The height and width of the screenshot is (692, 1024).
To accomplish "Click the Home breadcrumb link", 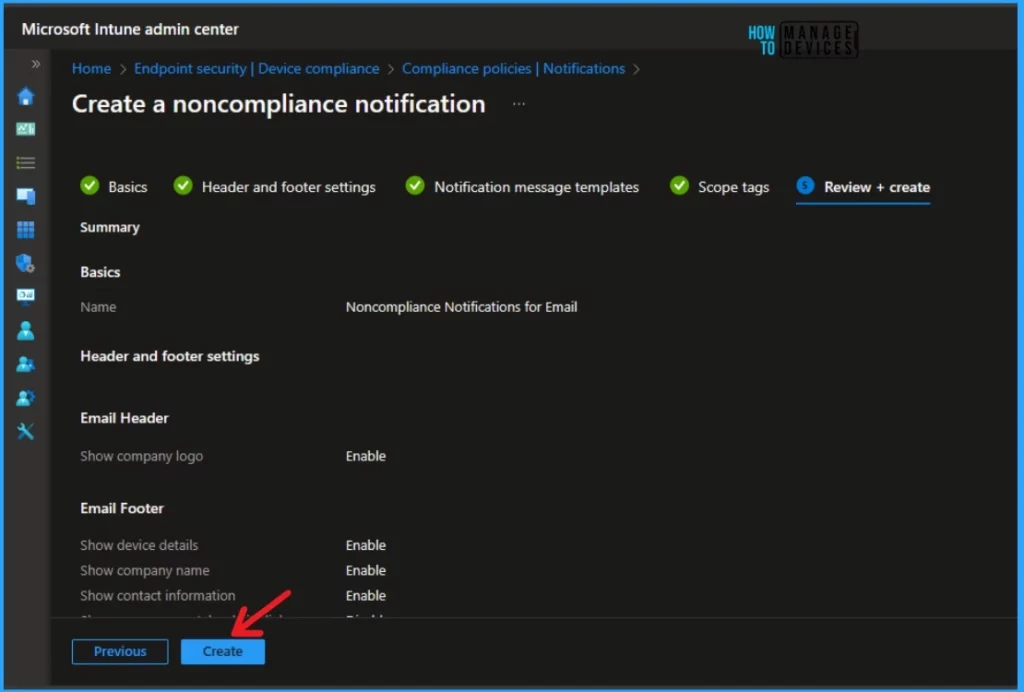I will coord(91,69).
